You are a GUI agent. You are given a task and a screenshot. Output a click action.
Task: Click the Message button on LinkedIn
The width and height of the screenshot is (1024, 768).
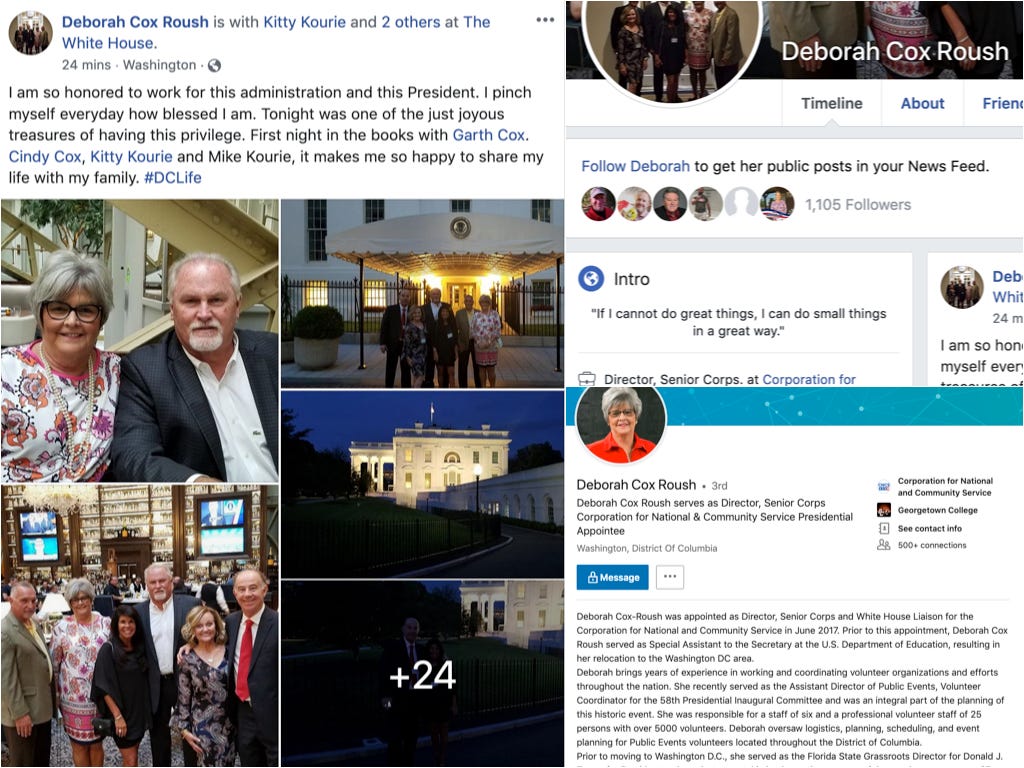613,577
